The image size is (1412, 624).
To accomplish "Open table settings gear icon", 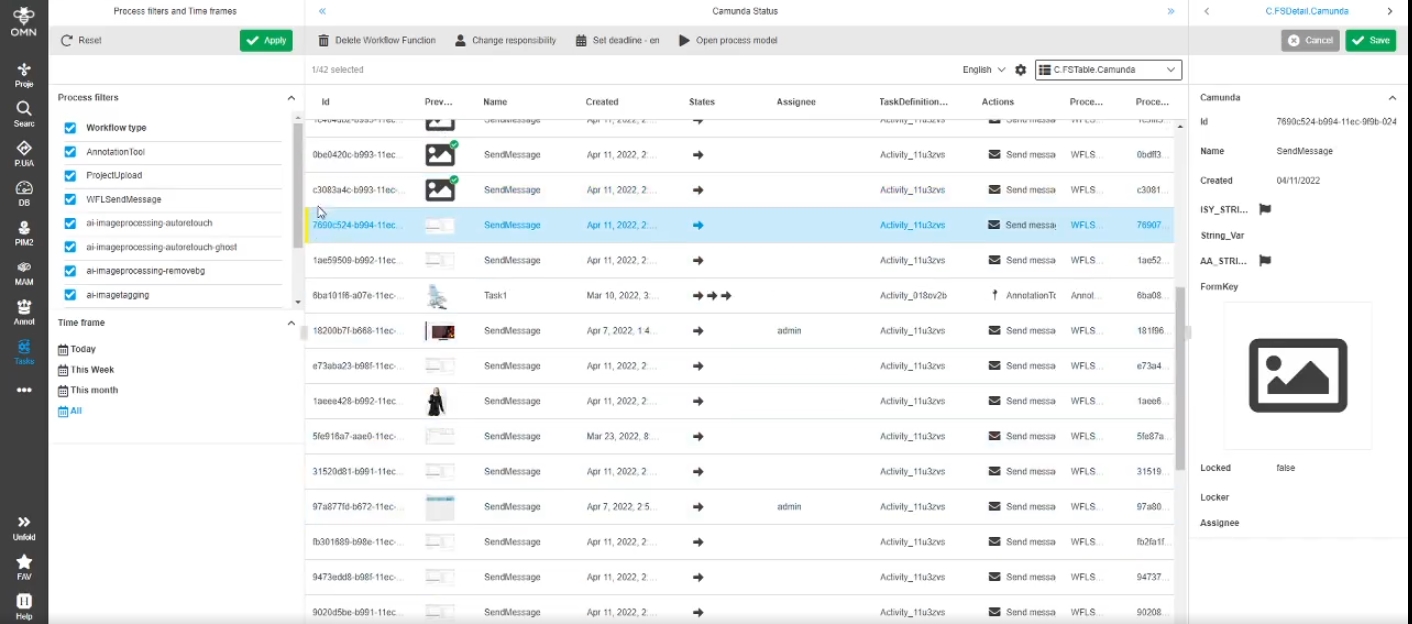I will point(1020,70).
